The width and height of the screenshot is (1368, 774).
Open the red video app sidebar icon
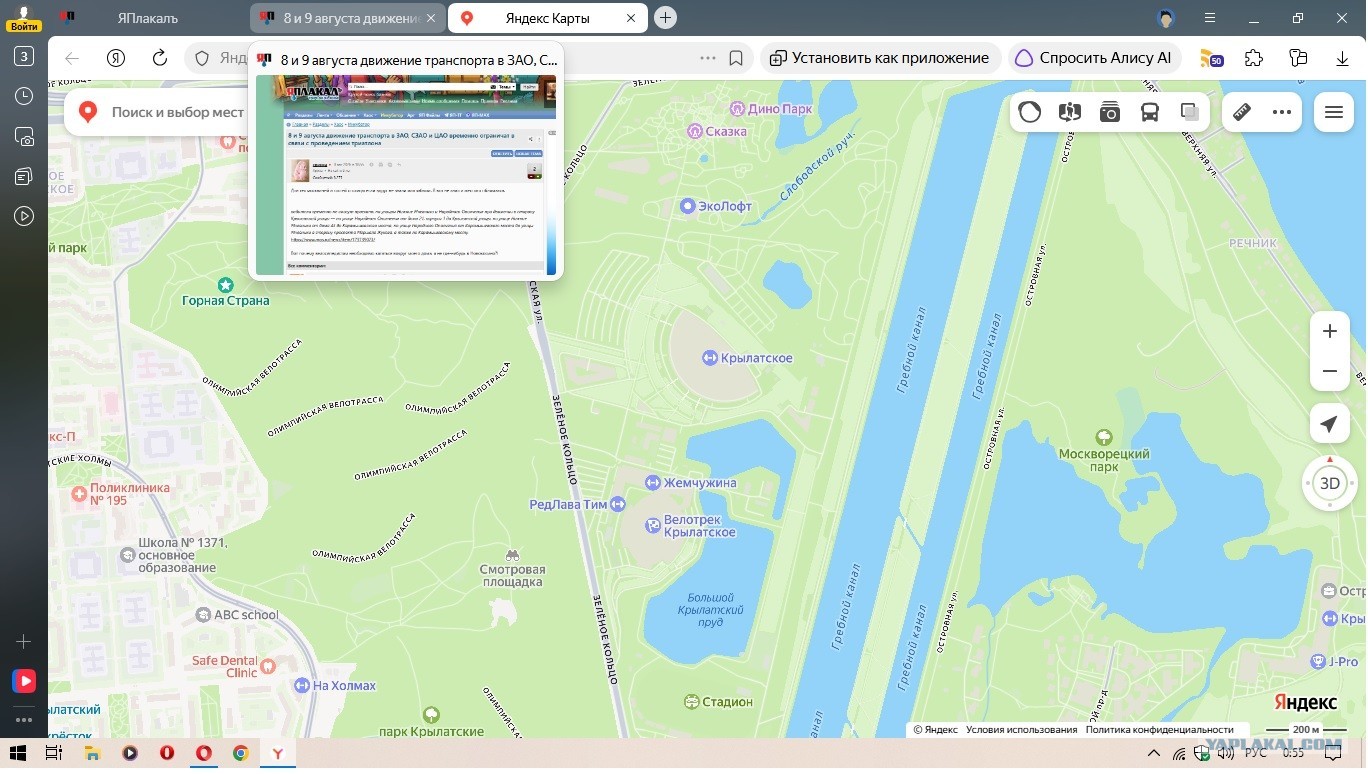pos(24,681)
